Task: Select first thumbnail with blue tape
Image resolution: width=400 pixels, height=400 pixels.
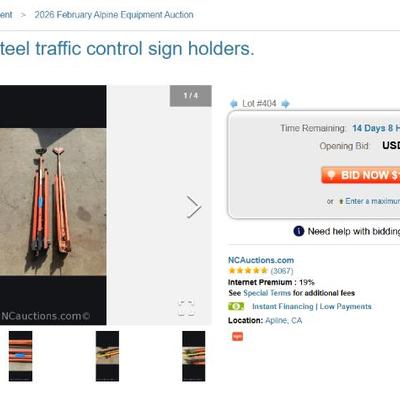Action: (20, 356)
